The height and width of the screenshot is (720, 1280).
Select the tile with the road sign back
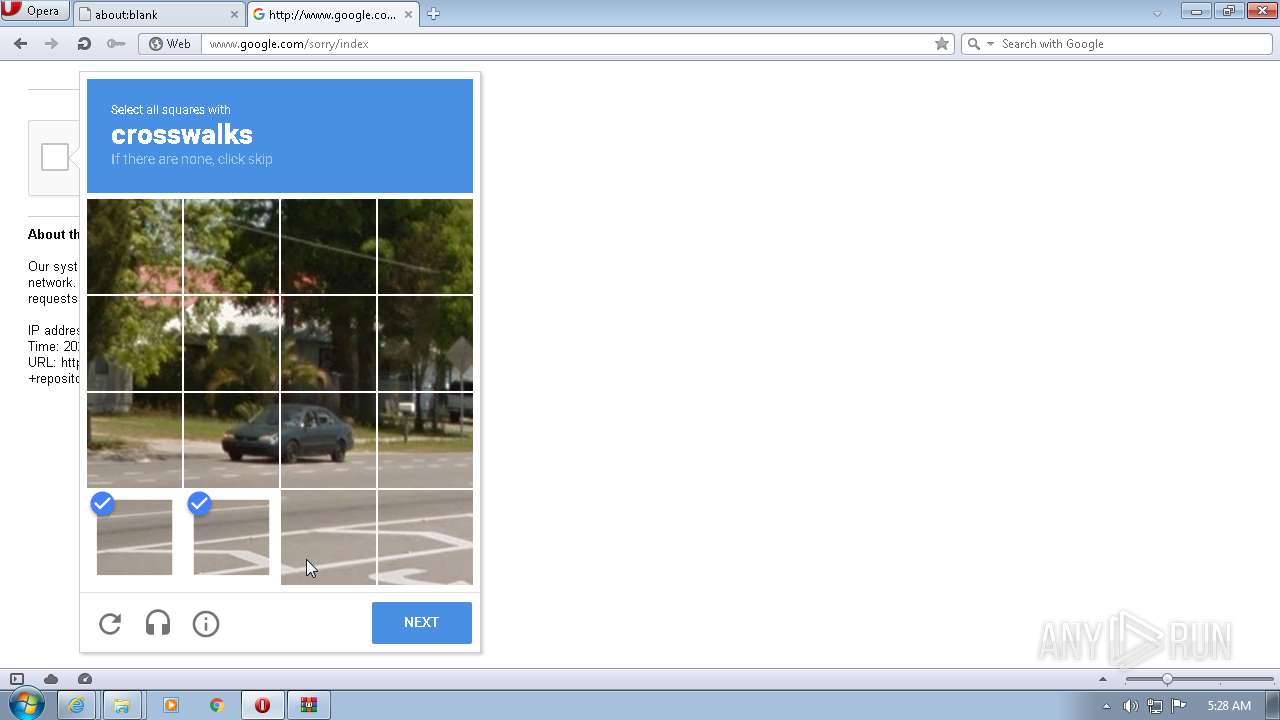[425, 343]
